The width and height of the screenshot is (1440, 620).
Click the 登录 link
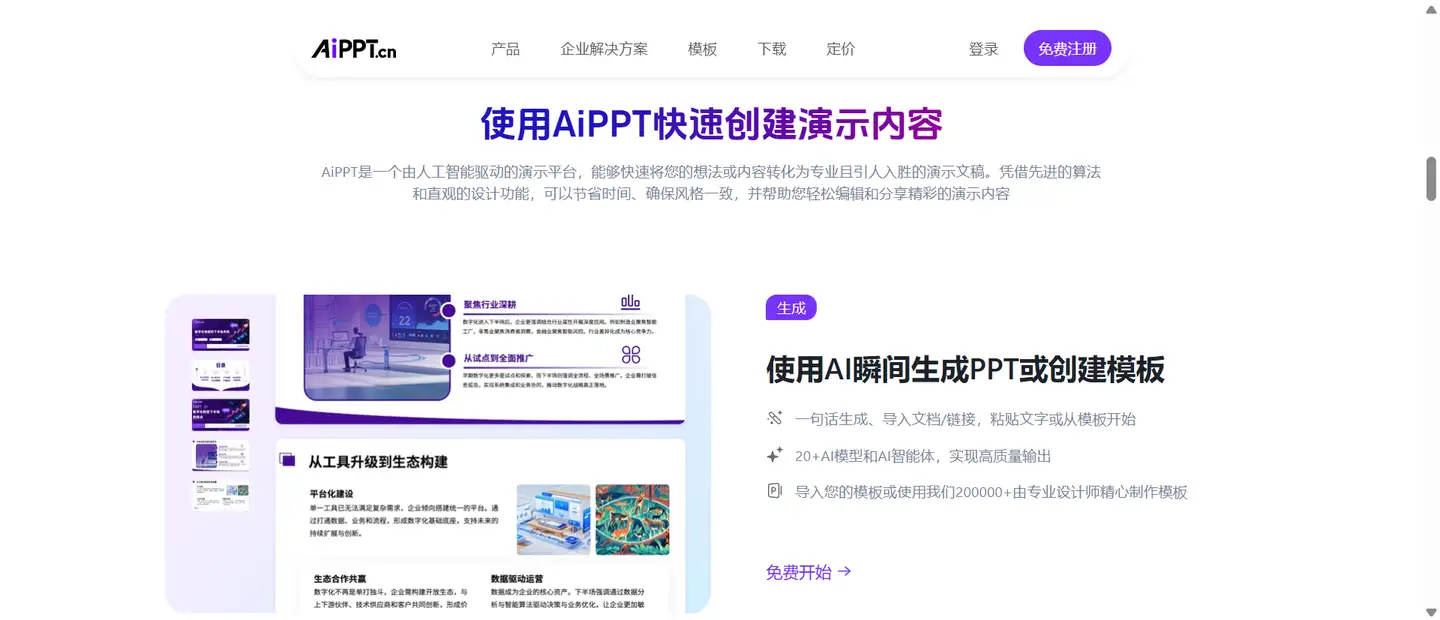(983, 48)
